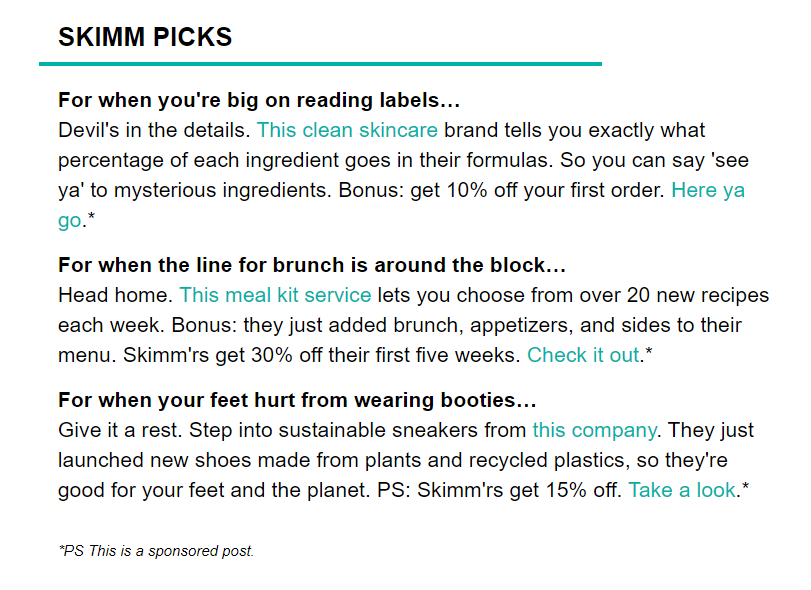Open the "This clean skincare" link
The height and width of the screenshot is (590, 811).
pyautogui.click(x=347, y=130)
